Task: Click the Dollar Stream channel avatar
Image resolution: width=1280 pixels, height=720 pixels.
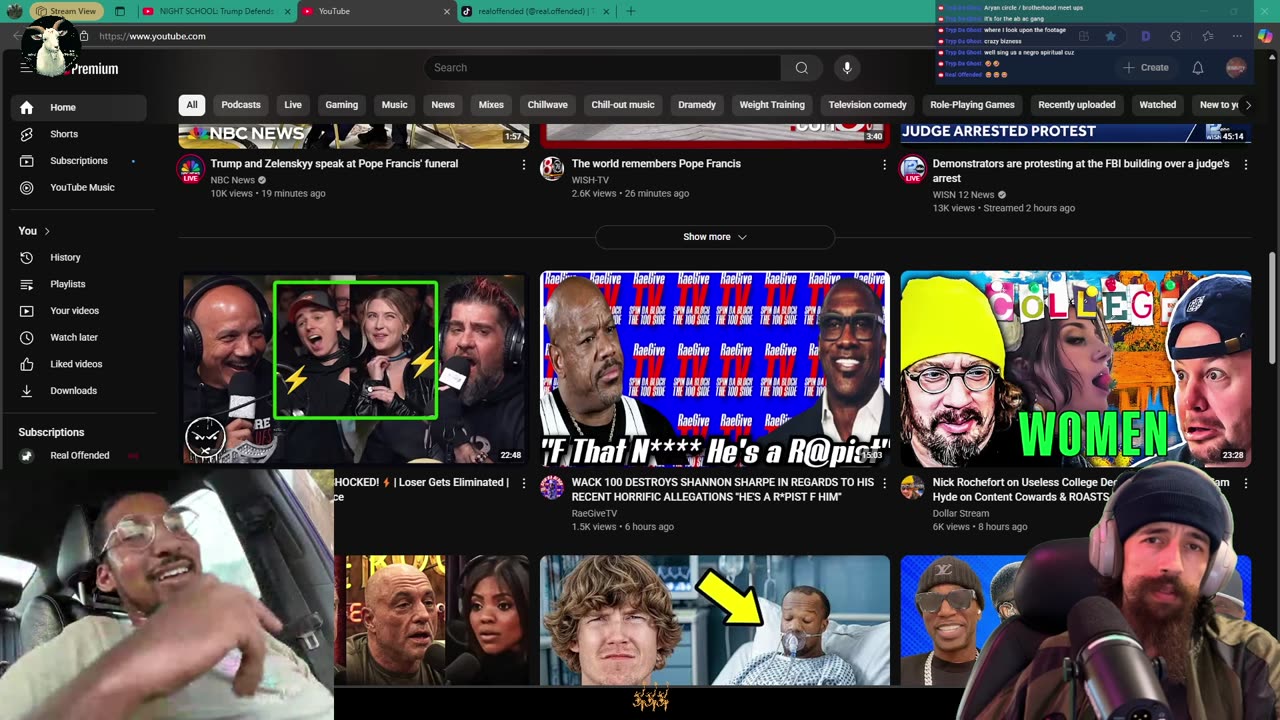Action: coord(913,487)
